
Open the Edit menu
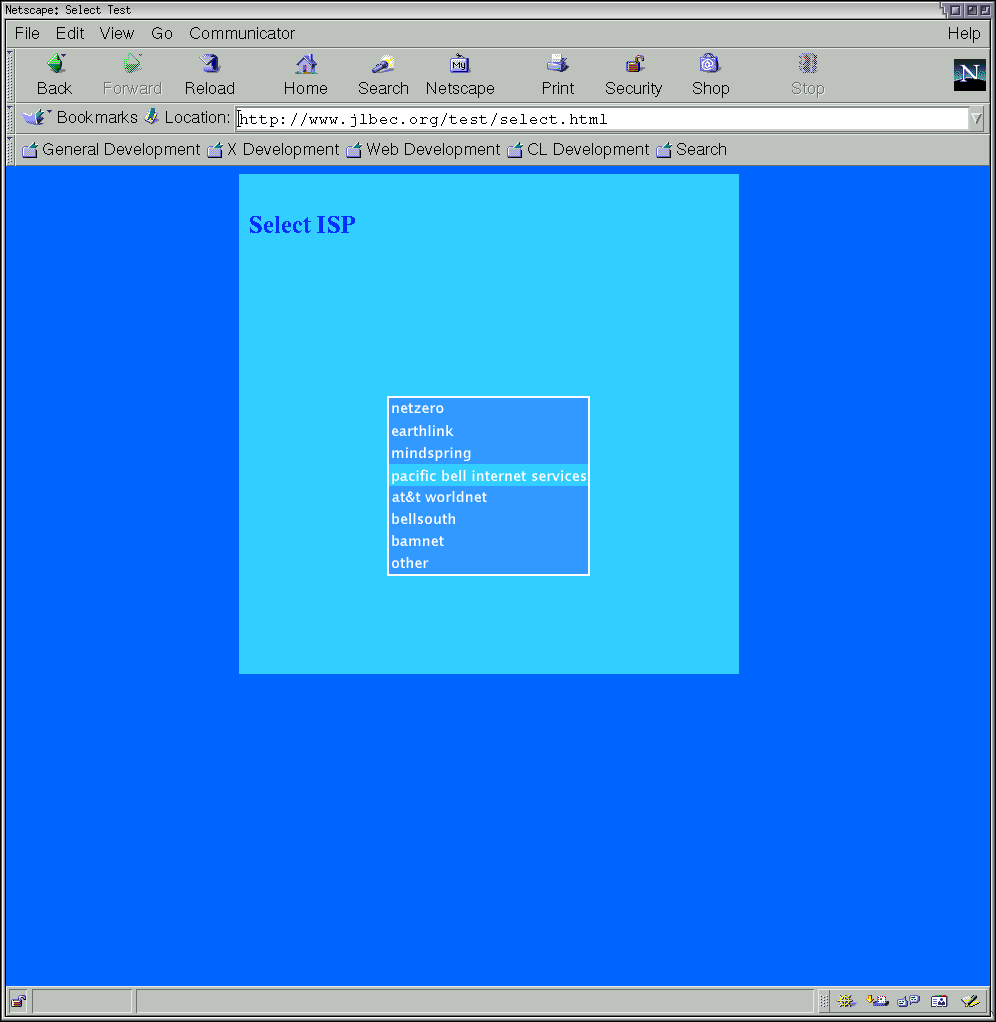tap(70, 33)
